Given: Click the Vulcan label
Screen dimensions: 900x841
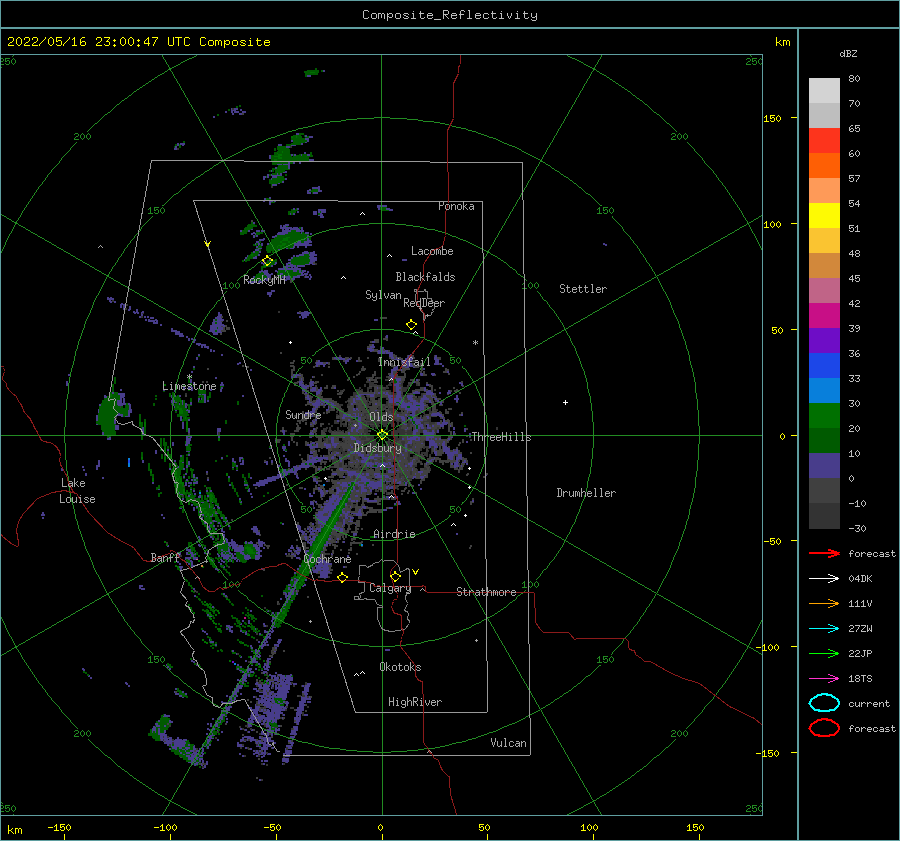Looking at the screenshot, I should click(x=509, y=743).
